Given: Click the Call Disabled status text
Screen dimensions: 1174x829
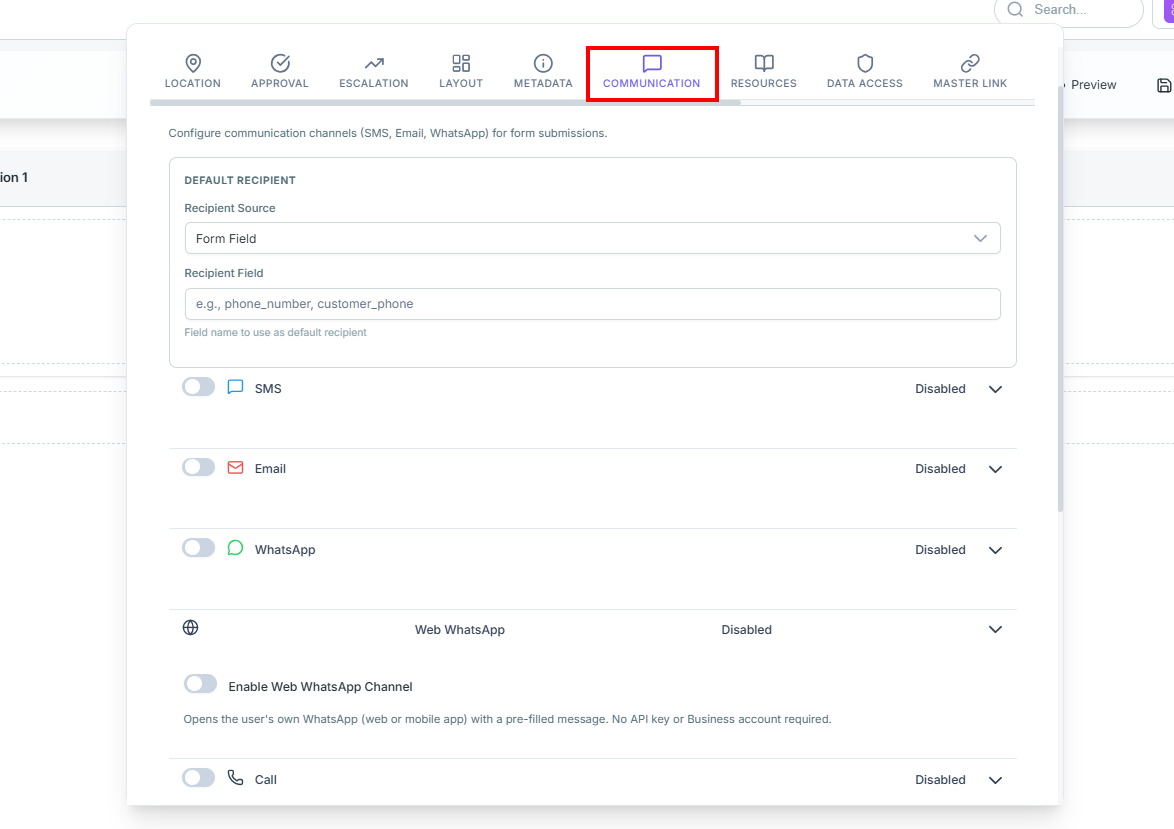Looking at the screenshot, I should 940,780.
